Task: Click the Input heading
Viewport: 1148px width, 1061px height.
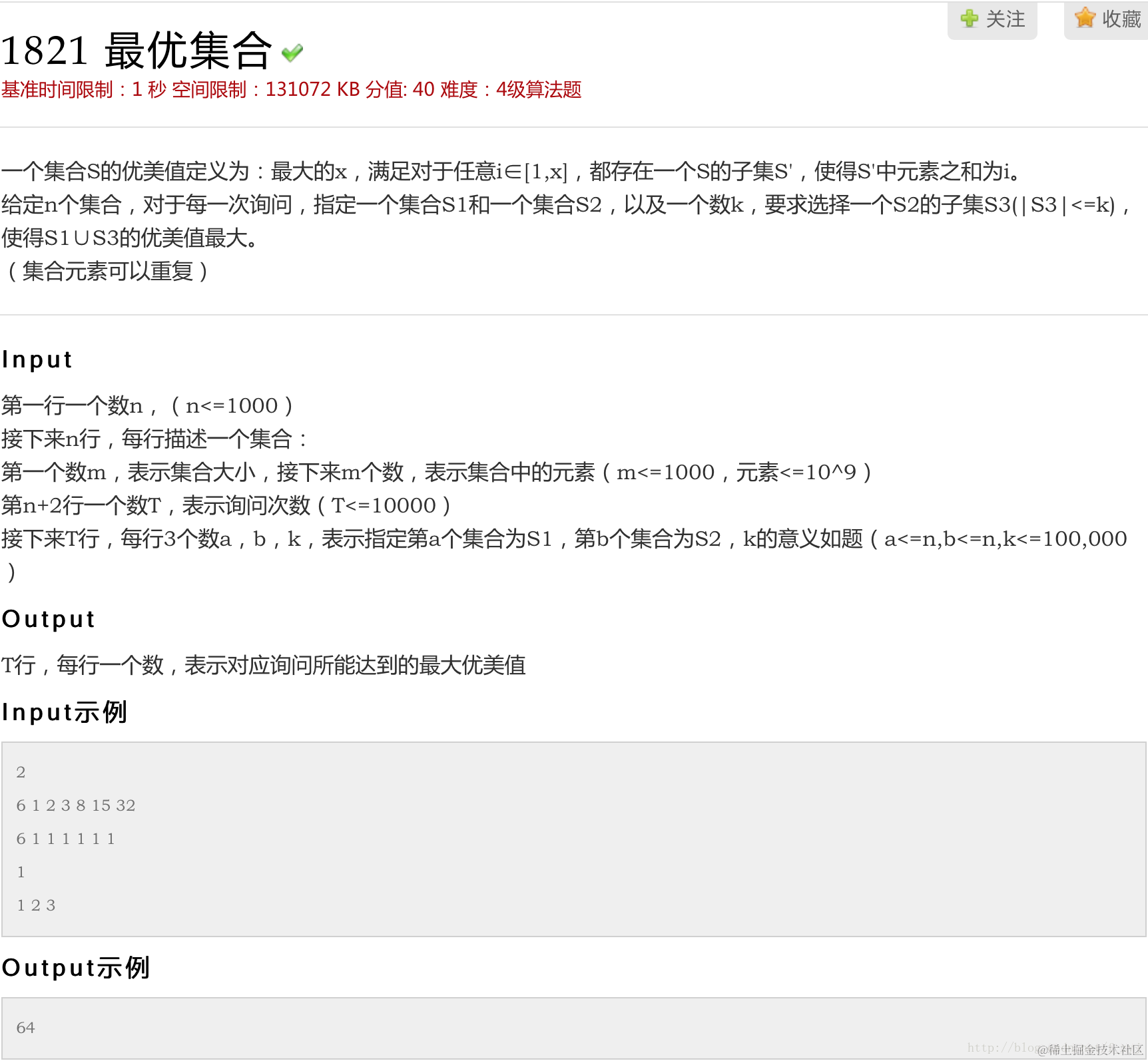Action: [37, 359]
